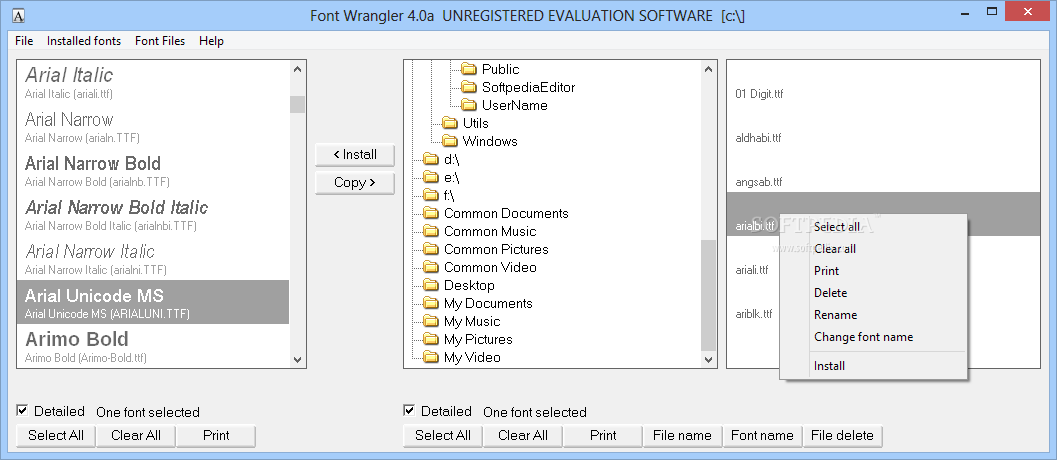Click installed fonts list scrollbar down arrow

(297, 360)
